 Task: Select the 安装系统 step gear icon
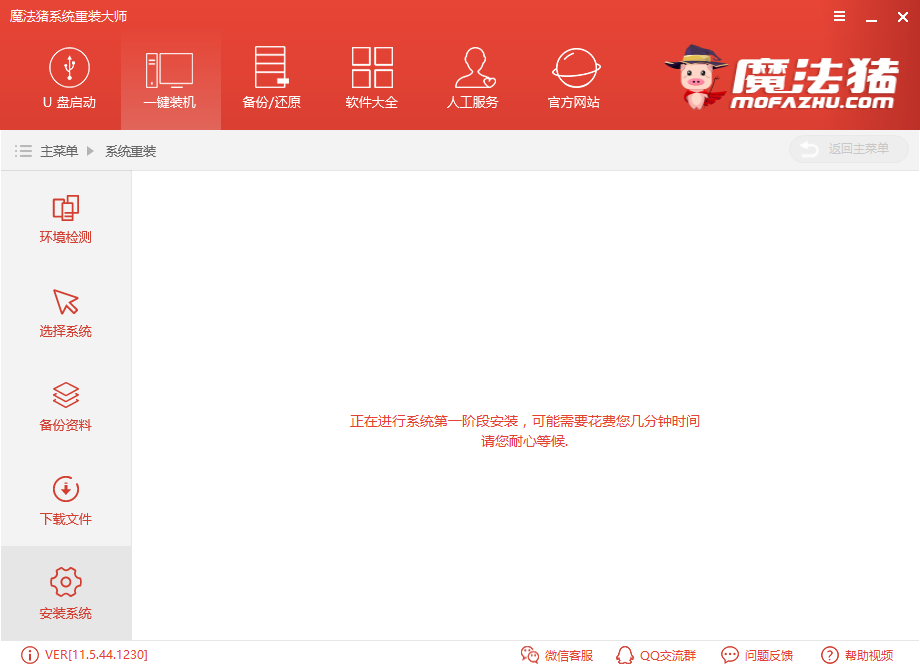pyautogui.click(x=64, y=582)
